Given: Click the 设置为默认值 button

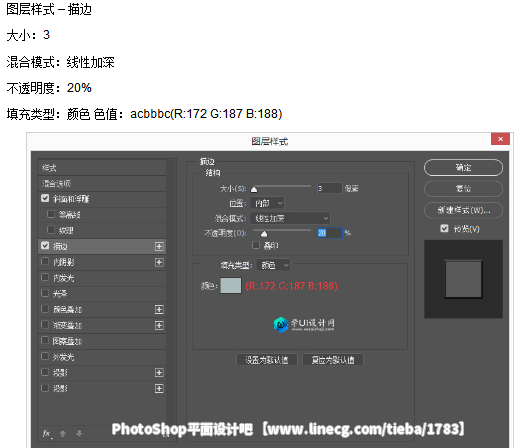Looking at the screenshot, I should (x=267, y=360).
